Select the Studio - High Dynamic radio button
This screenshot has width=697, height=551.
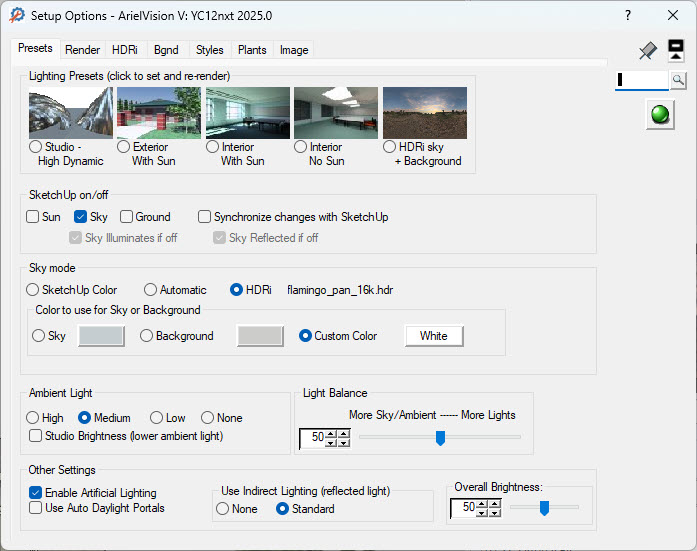[35, 147]
